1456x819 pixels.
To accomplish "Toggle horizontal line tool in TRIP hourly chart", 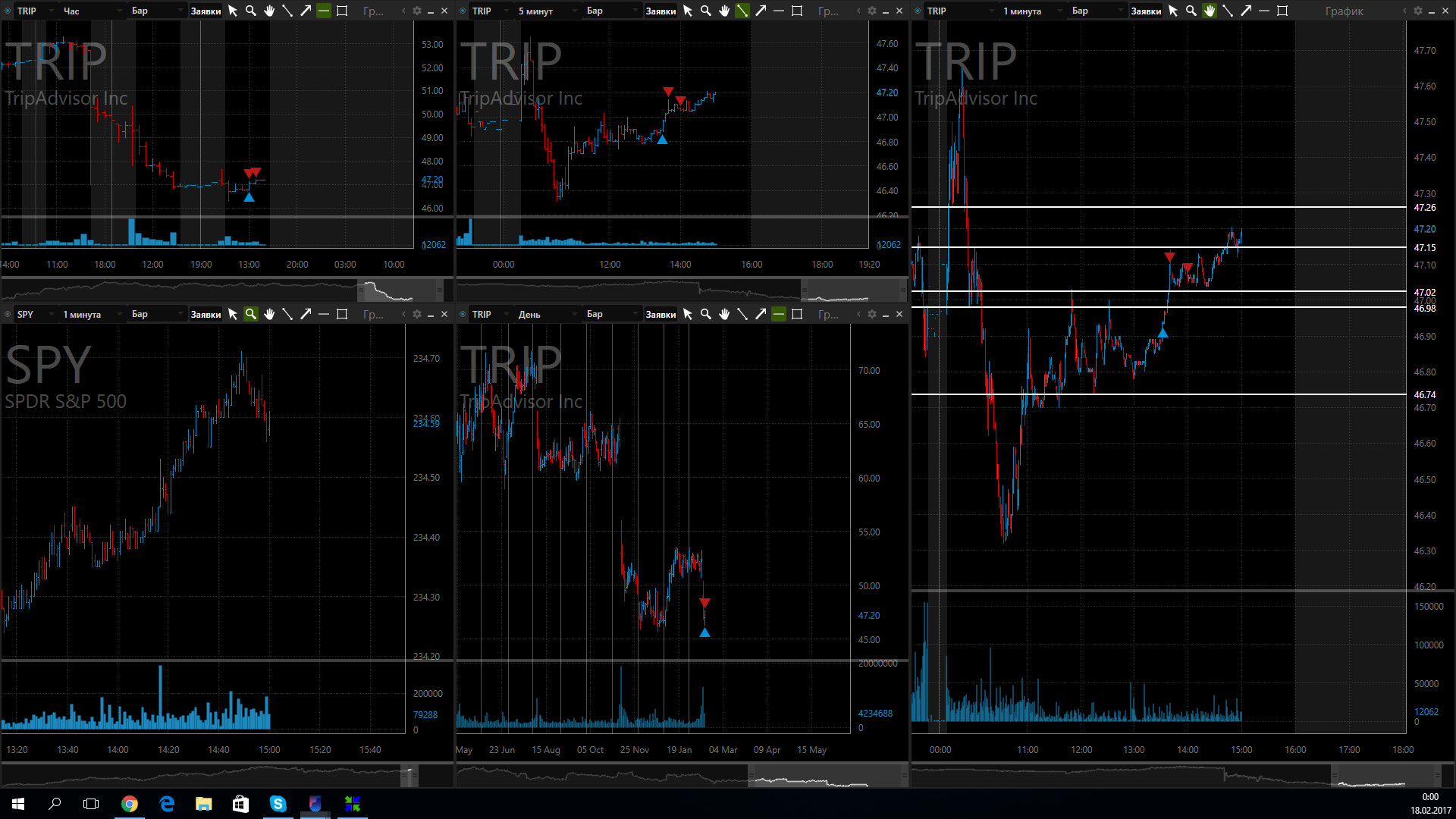I will point(324,11).
